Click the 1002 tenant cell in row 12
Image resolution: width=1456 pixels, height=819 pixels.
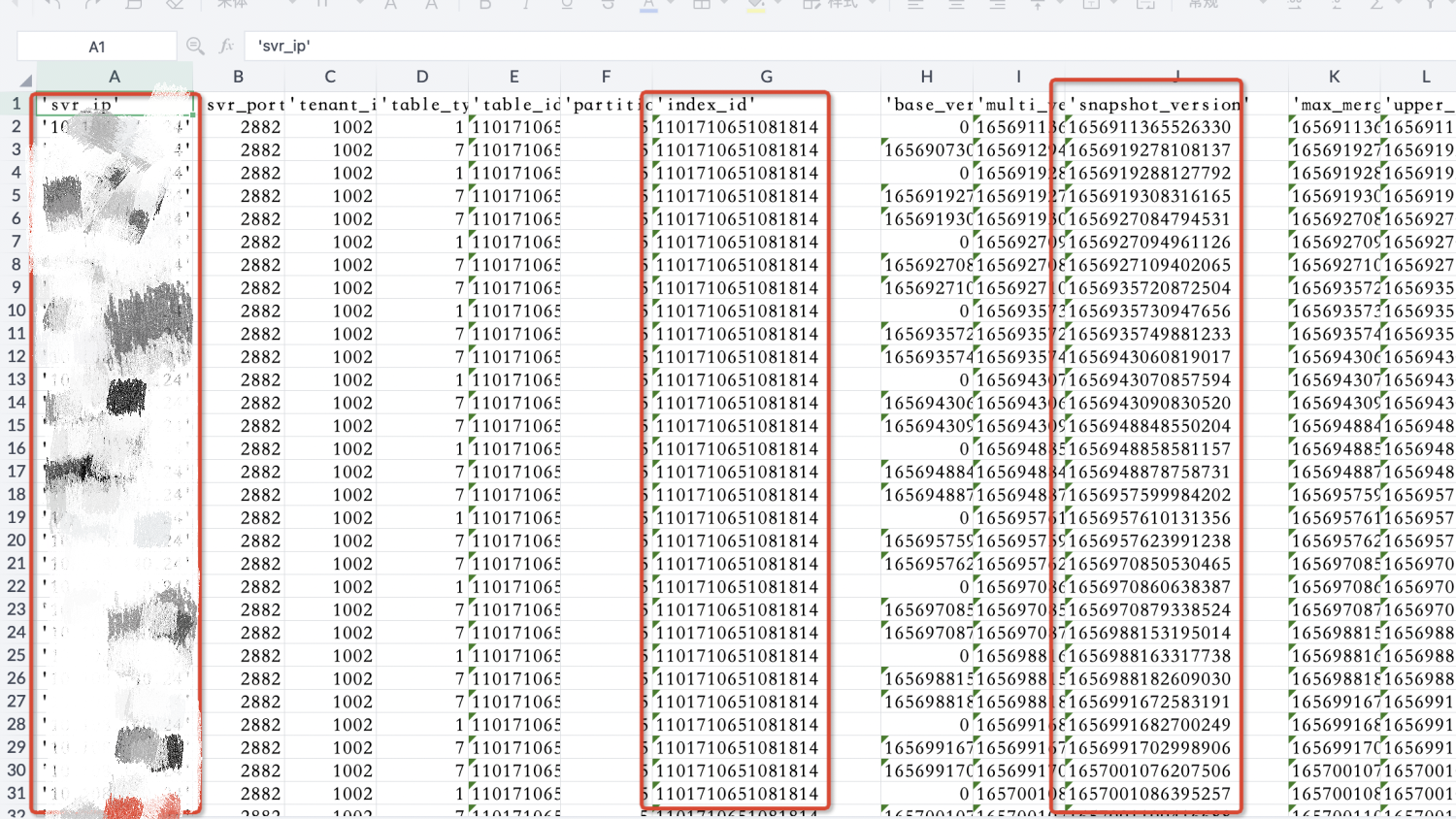330,356
